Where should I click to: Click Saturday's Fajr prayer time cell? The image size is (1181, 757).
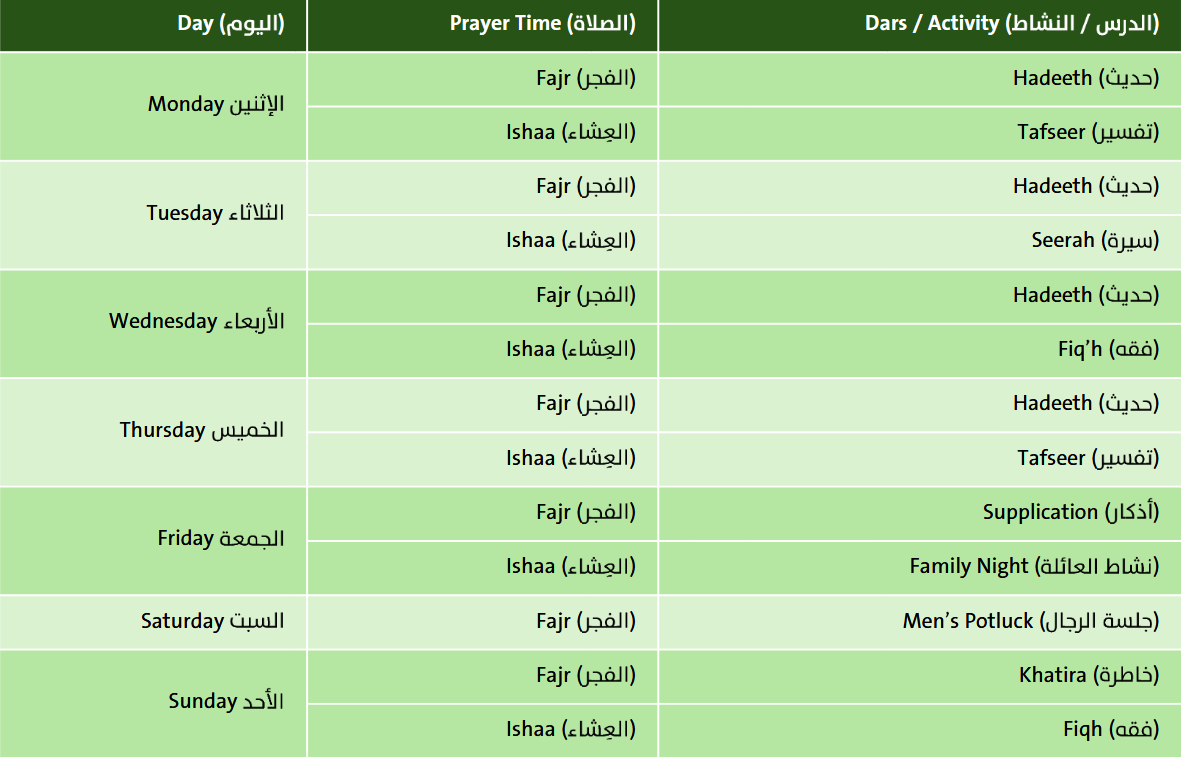click(483, 622)
